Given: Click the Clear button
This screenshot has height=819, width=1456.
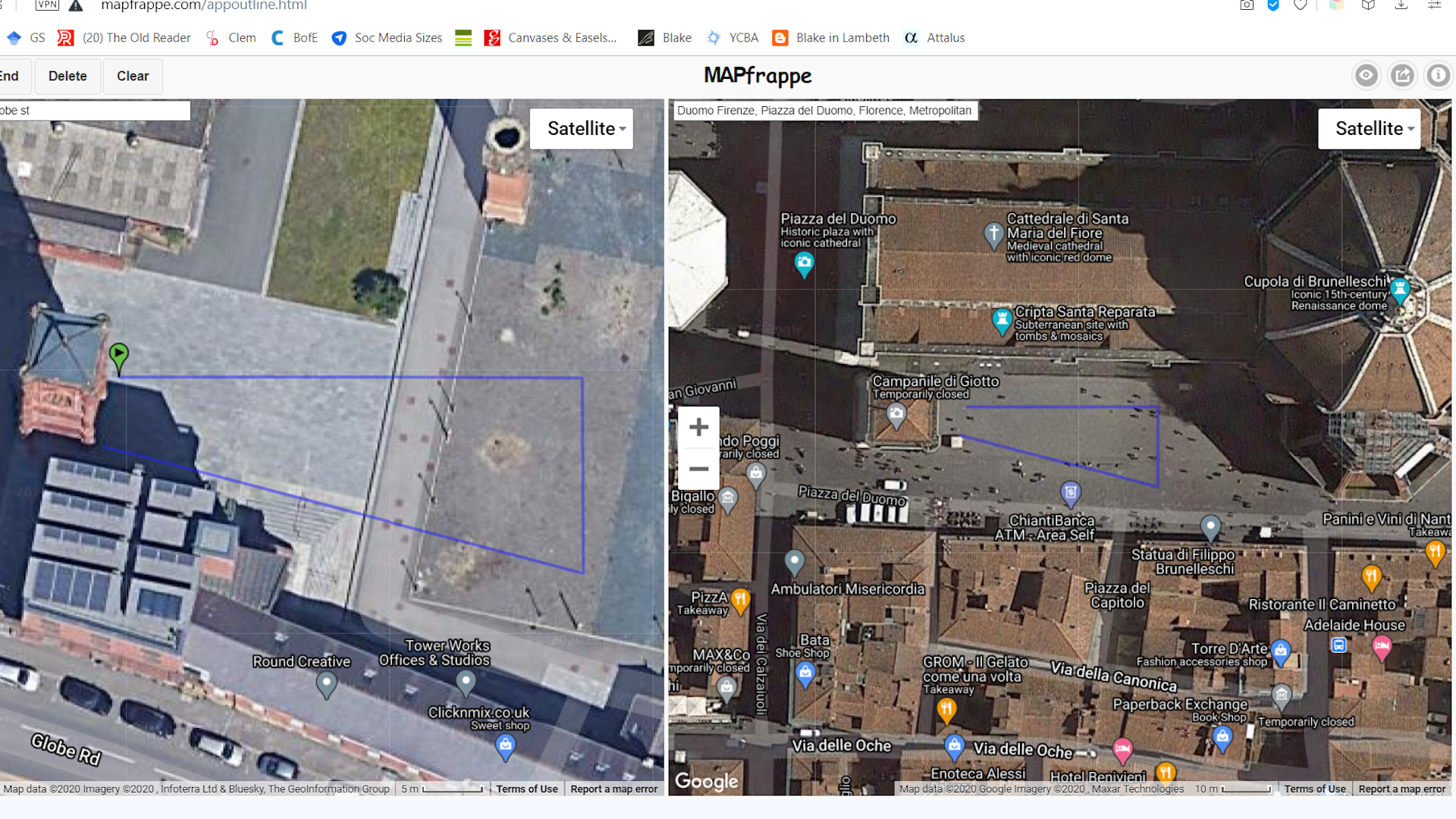Looking at the screenshot, I should tap(133, 76).
